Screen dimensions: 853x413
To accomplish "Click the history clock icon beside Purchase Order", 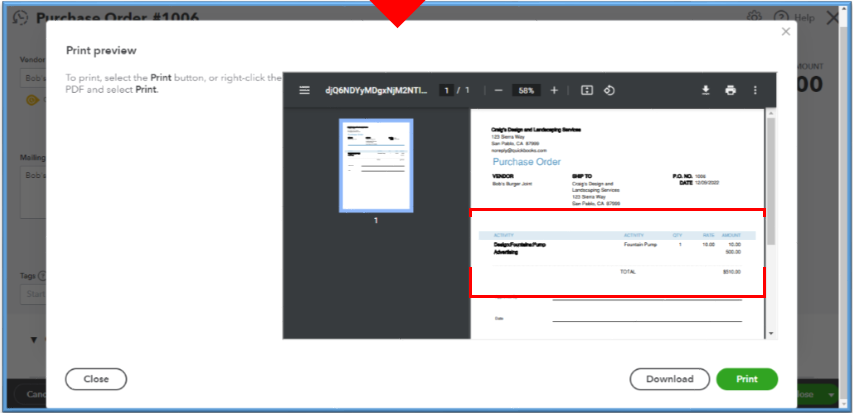I will (x=21, y=17).
